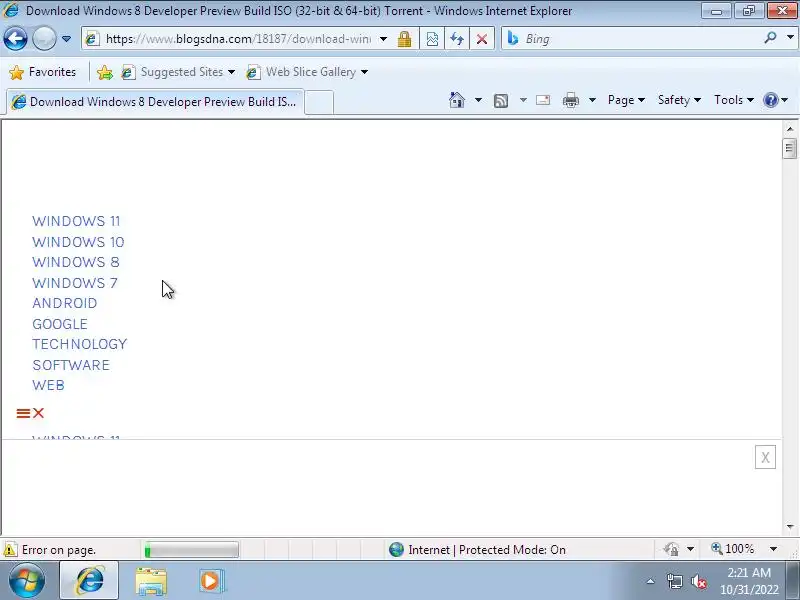Launch Windows Media Player from taskbar
800x600 pixels.
pyautogui.click(x=211, y=581)
